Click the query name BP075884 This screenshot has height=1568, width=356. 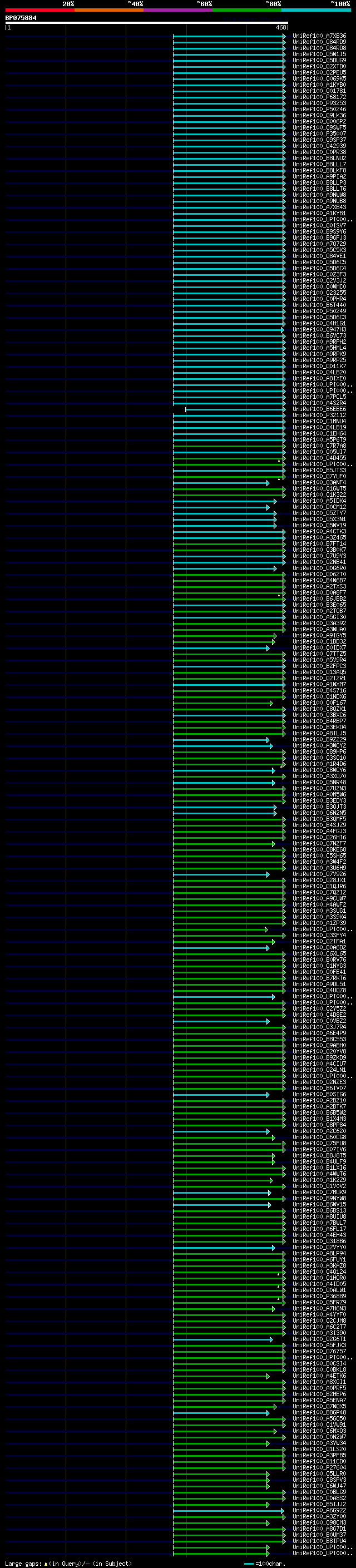21,18
